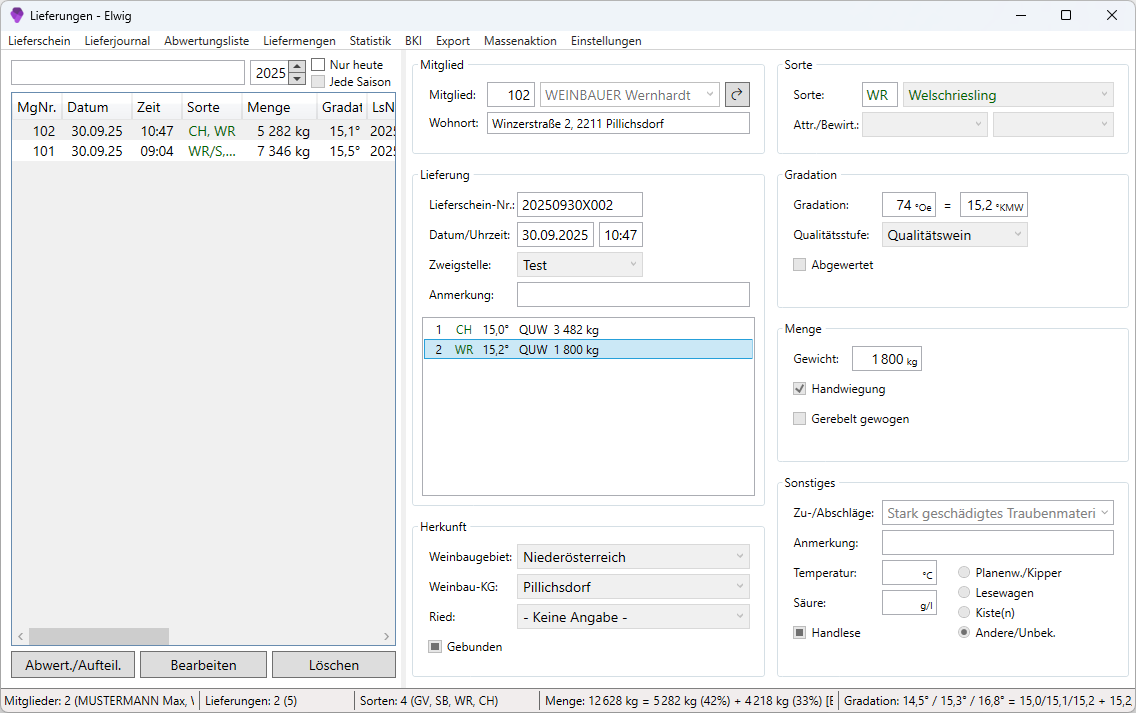The width and height of the screenshot is (1136, 713).
Task: Click the delivery date field 30.09.2025
Action: [556, 235]
